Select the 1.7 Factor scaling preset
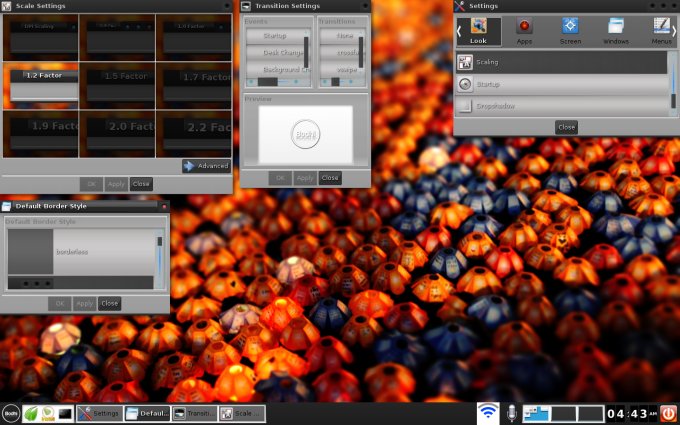680x425 pixels. pos(194,85)
